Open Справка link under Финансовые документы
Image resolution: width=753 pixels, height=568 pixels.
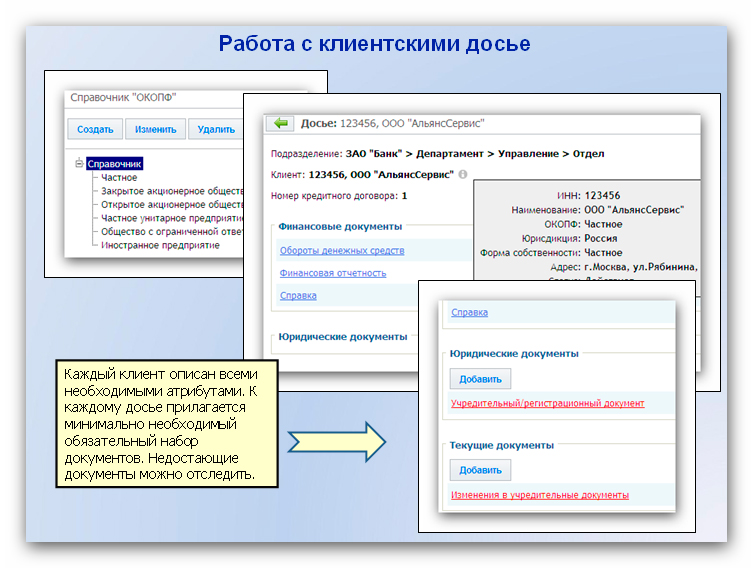pyautogui.click(x=298, y=296)
